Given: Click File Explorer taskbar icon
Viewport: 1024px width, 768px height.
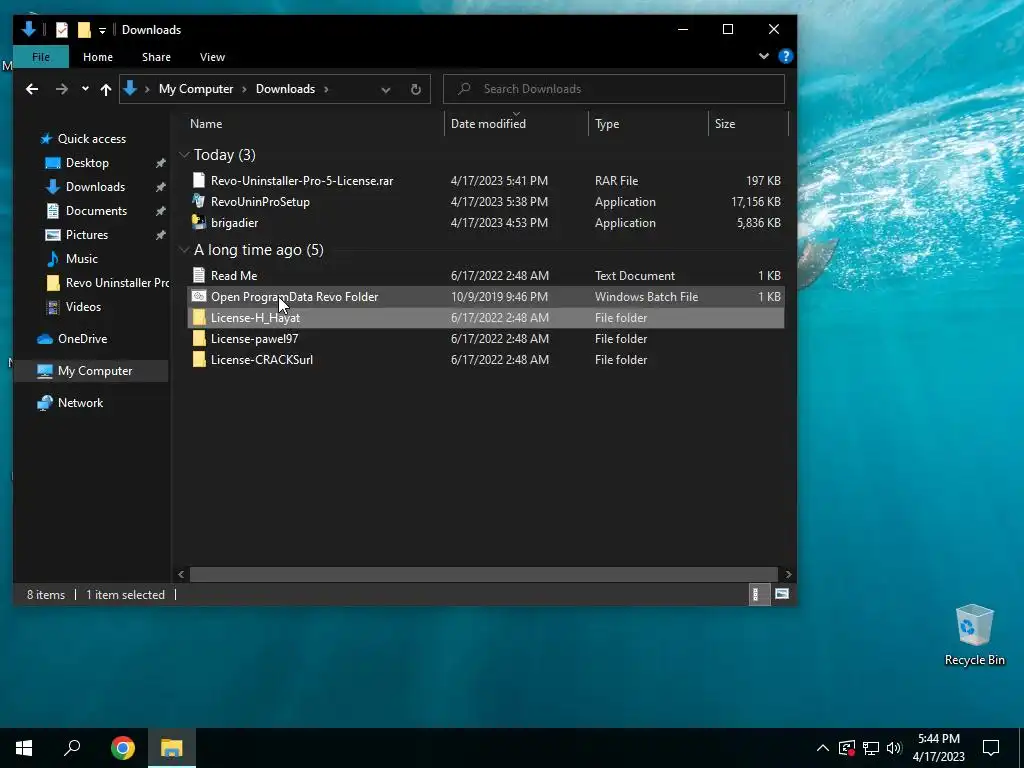Looking at the screenshot, I should click(x=172, y=748).
